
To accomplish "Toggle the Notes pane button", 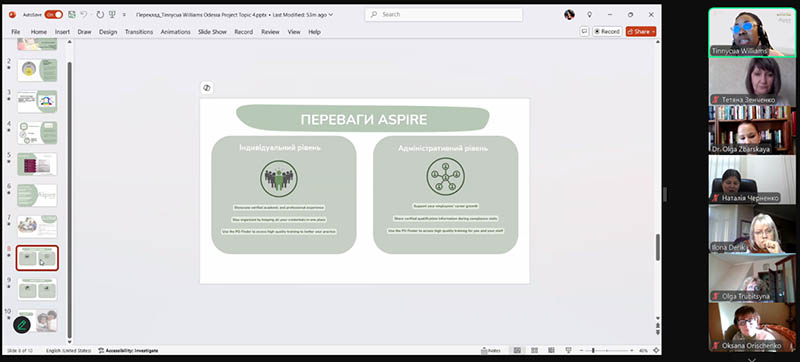I will click(491, 351).
